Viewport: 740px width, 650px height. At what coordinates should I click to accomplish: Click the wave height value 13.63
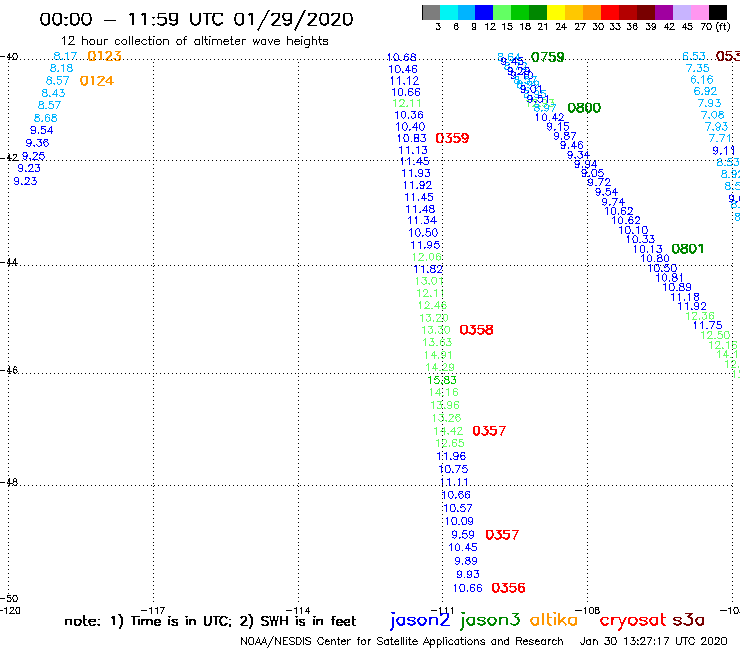tap(437, 342)
